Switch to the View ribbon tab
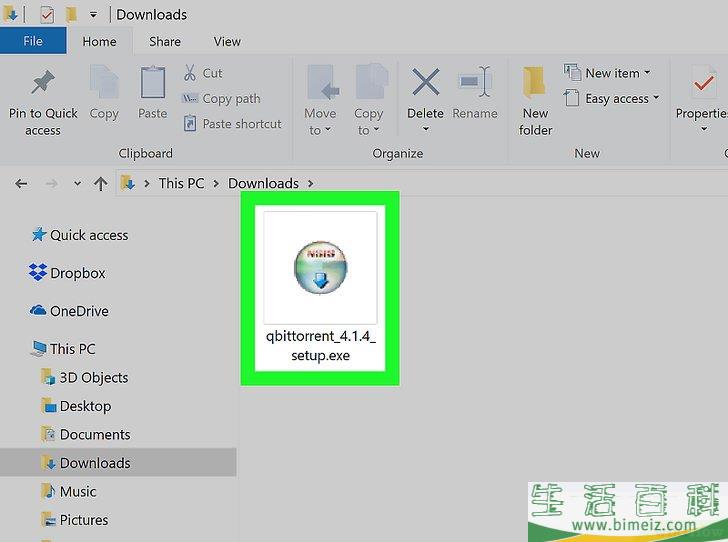728x542 pixels. click(x=227, y=41)
